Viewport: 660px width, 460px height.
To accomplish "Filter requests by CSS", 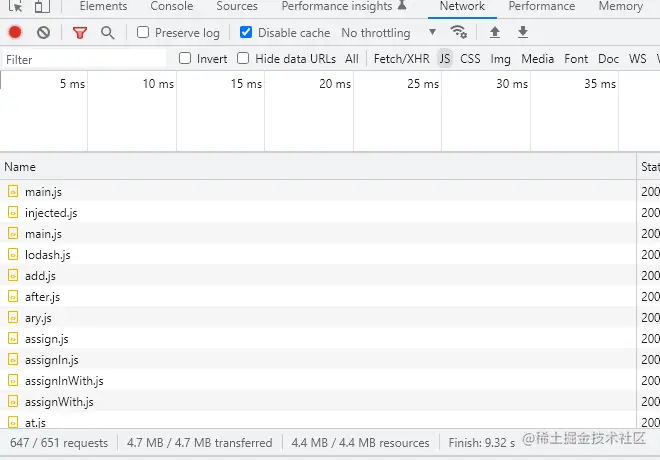I will coord(470,58).
